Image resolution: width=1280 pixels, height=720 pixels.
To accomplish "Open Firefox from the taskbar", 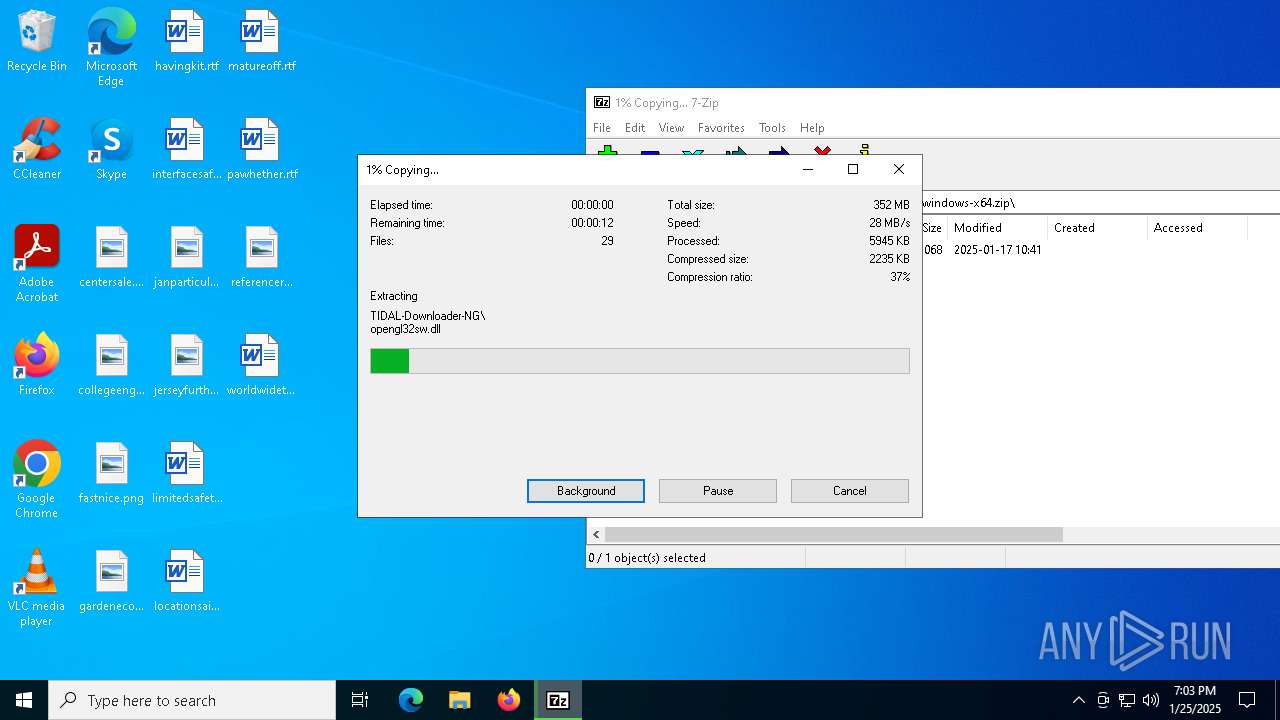I will (508, 700).
